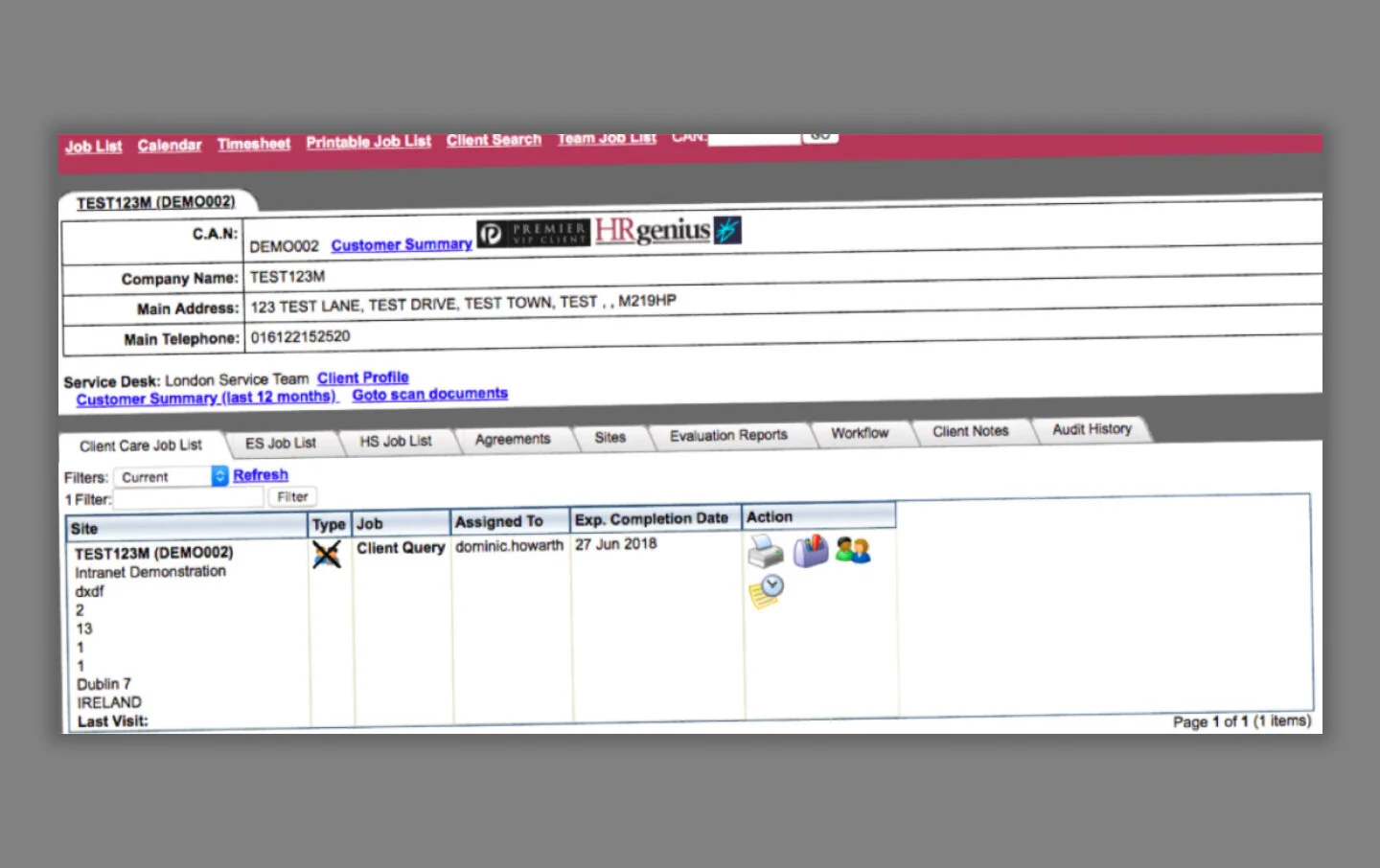Click the HRgenius logo
Image resolution: width=1380 pixels, height=868 pixels.
point(653,230)
